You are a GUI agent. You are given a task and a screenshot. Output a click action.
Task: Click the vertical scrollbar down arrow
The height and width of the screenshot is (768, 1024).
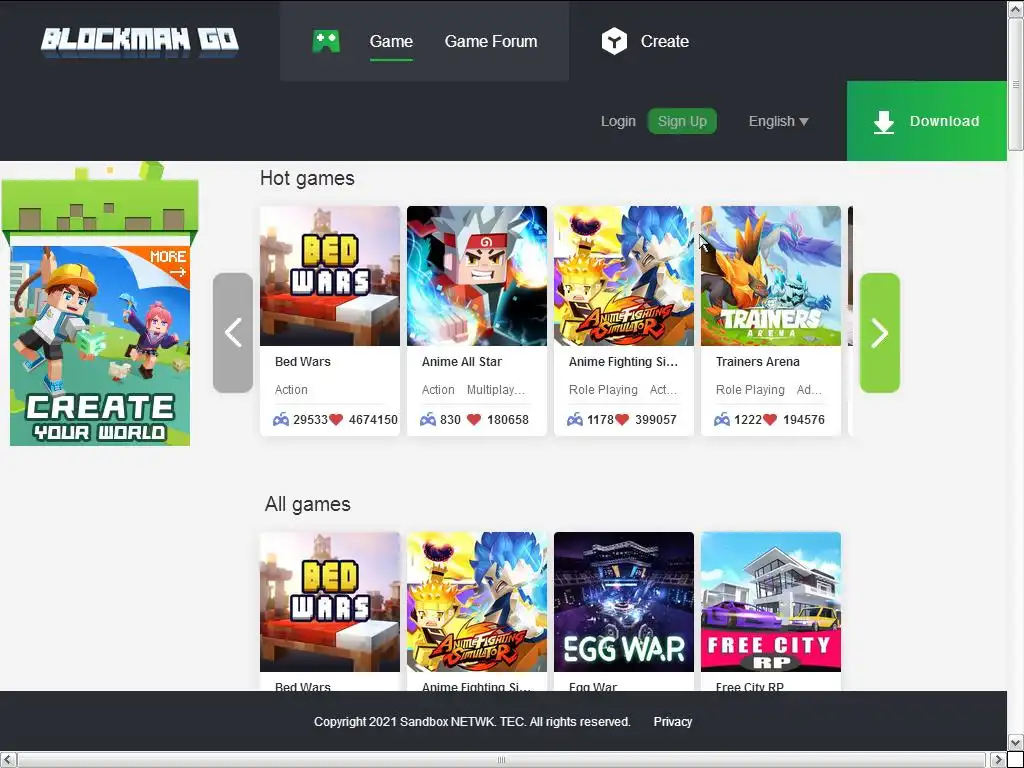pos(1016,742)
